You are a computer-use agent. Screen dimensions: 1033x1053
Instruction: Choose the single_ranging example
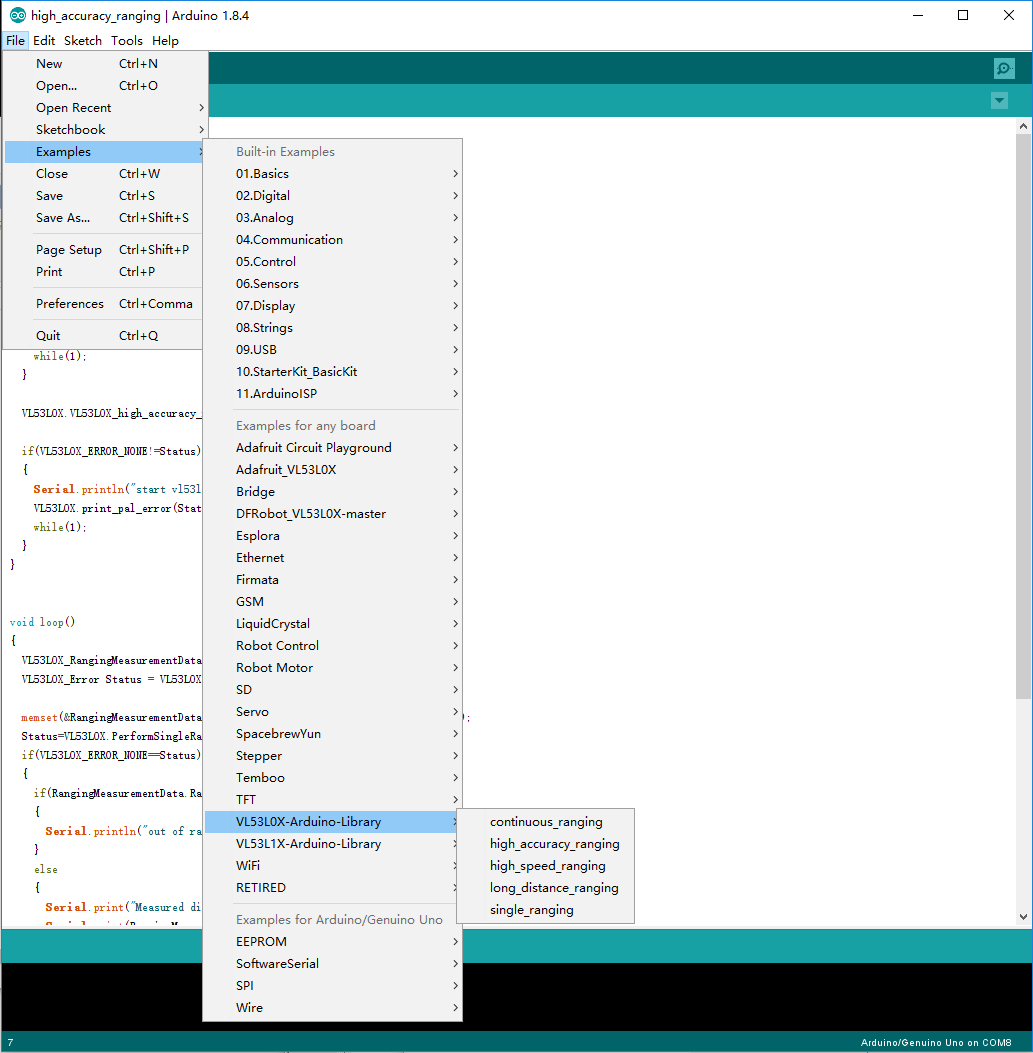pyautogui.click(x=531, y=909)
